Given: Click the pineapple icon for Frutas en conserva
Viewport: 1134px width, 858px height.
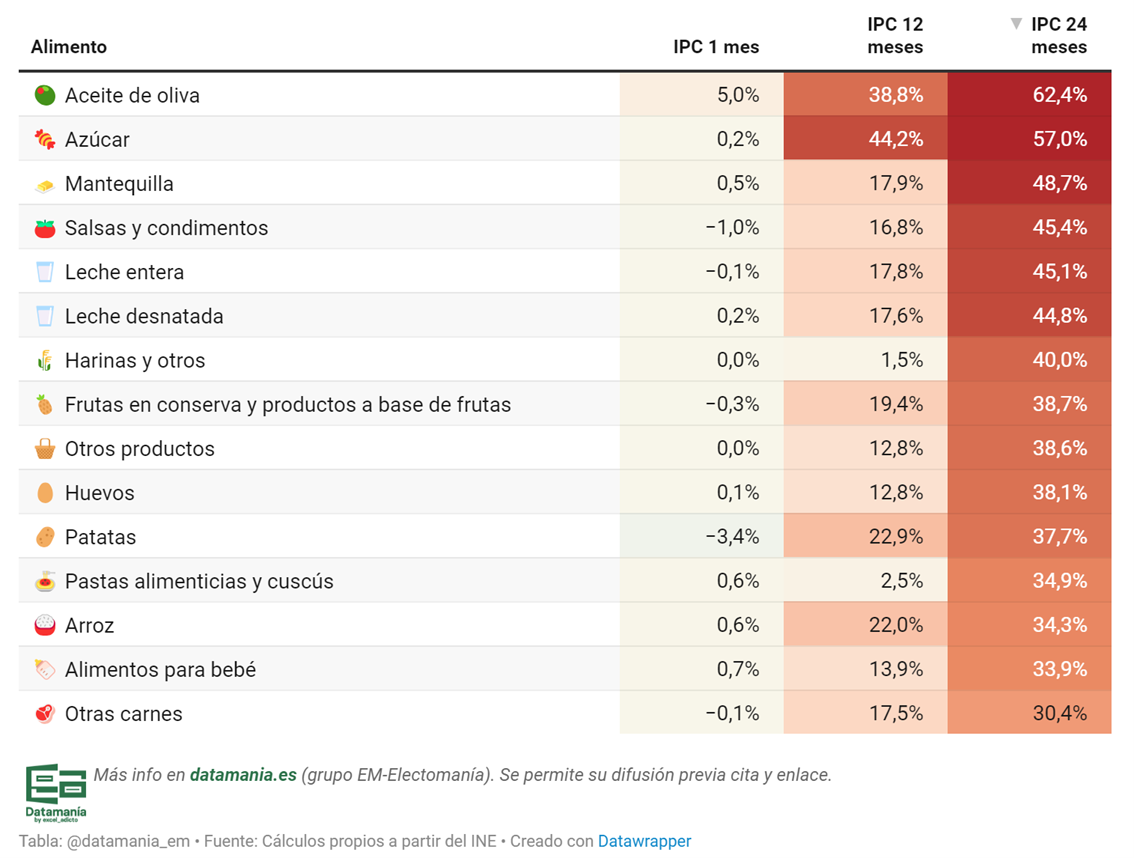Looking at the screenshot, I should click(45, 405).
